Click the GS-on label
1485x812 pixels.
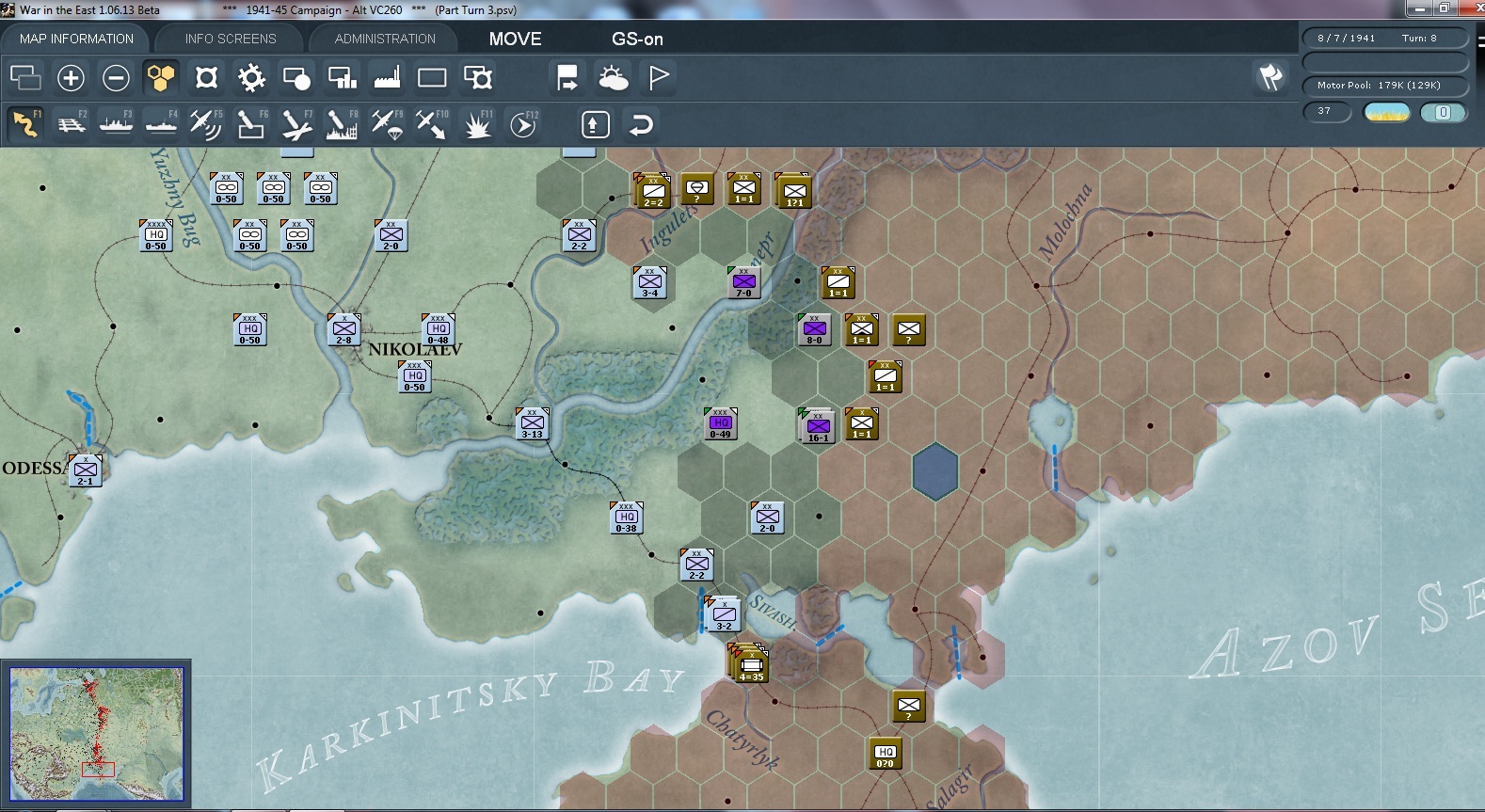tap(637, 39)
